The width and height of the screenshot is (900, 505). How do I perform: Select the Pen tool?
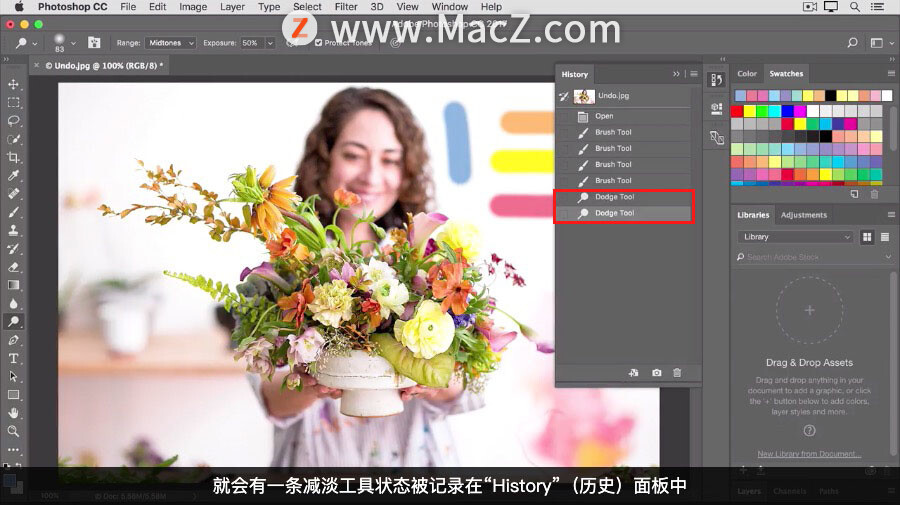click(x=13, y=340)
